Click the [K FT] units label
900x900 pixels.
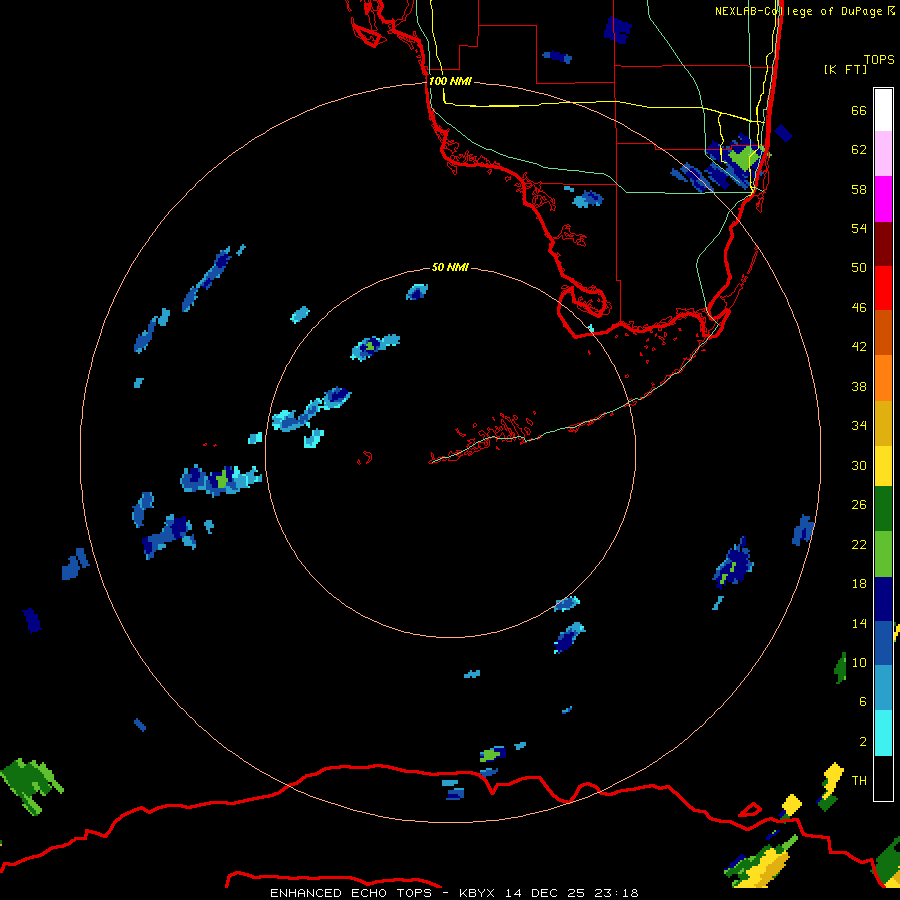(x=845, y=69)
